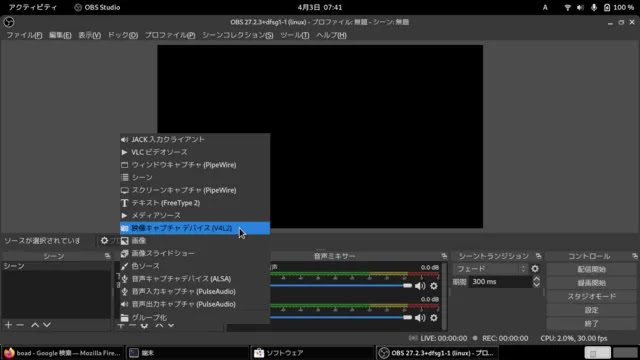Click the input method A indicator
640x360 pixels.
(x=545, y=7)
